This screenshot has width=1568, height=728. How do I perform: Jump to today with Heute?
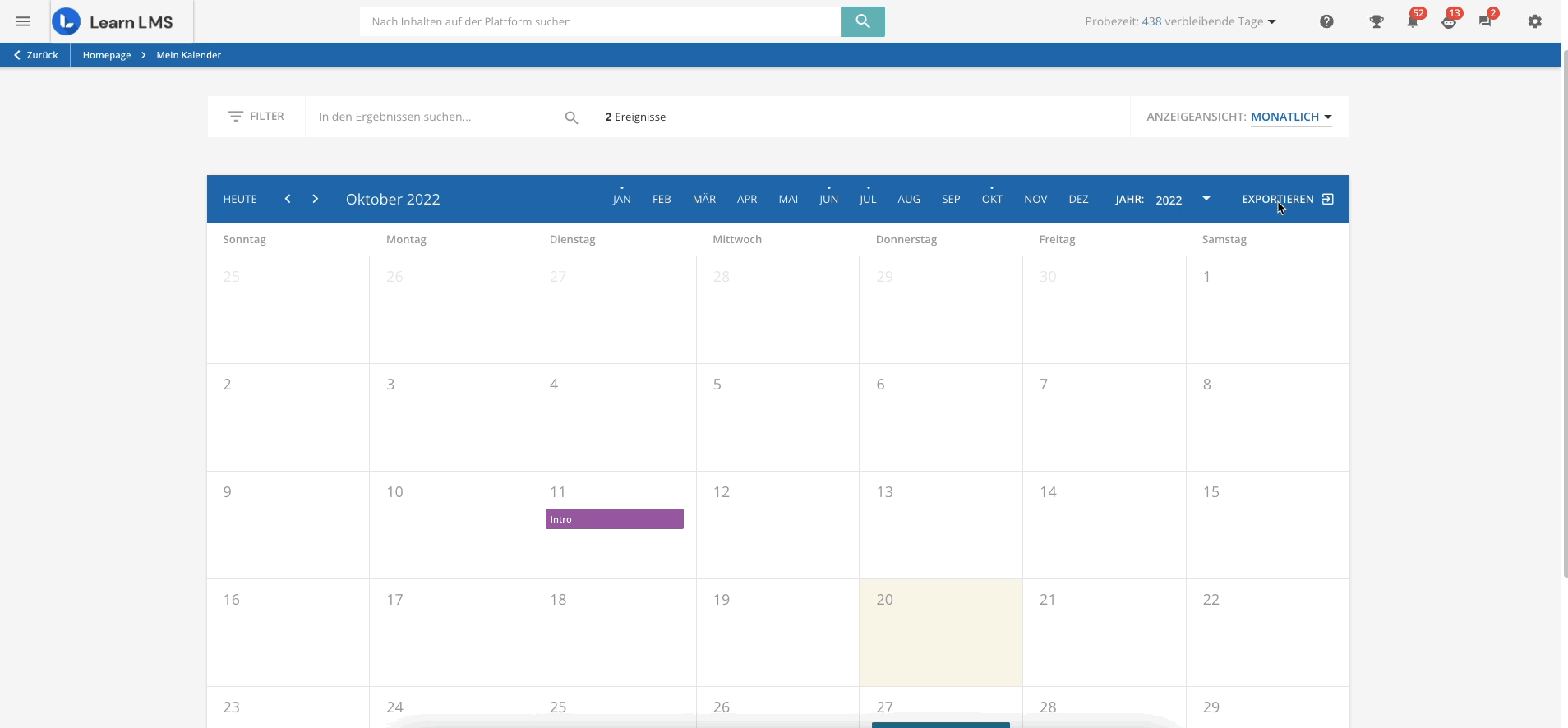tap(240, 199)
